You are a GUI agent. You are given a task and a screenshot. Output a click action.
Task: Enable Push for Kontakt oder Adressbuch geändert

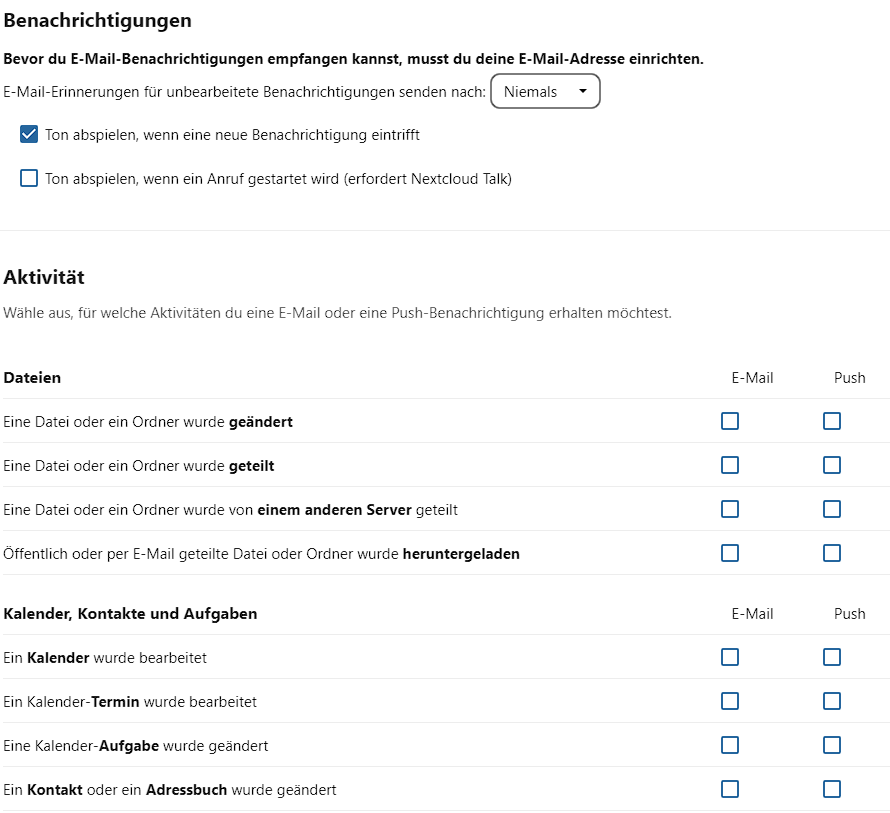pos(832,790)
